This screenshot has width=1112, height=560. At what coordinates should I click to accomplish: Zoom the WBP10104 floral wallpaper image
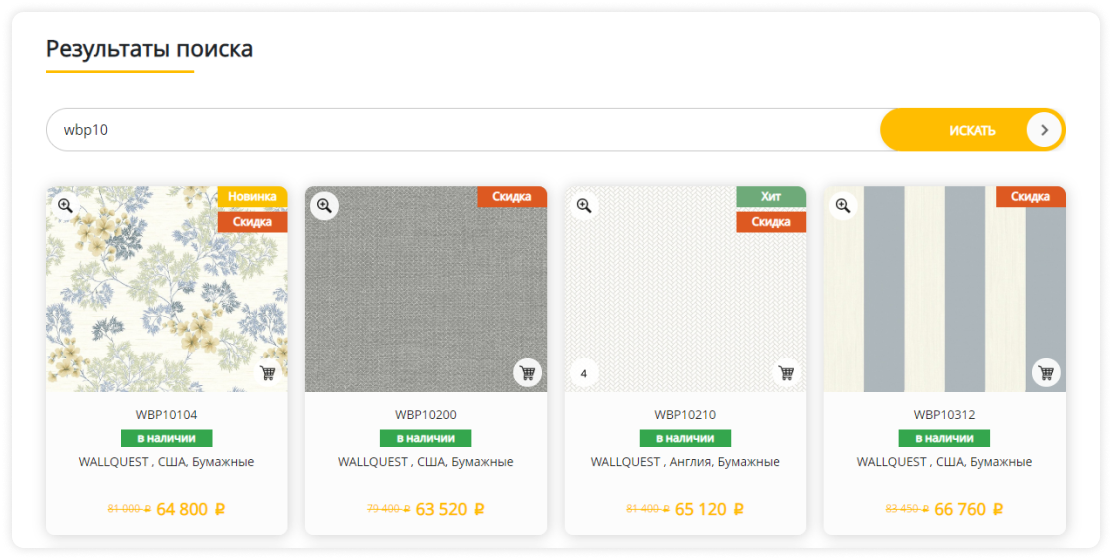pos(65,206)
